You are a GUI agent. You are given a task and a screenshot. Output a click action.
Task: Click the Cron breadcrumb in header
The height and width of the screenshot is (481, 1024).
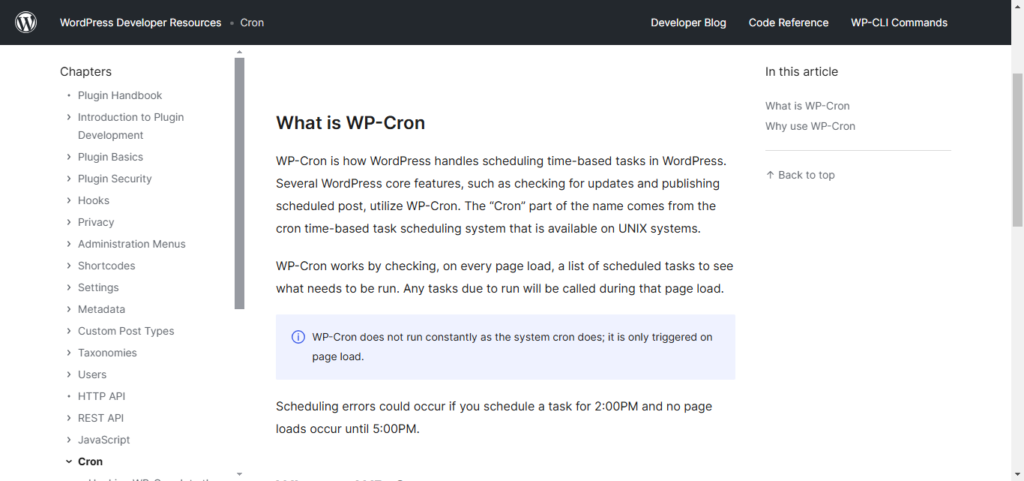(x=252, y=23)
